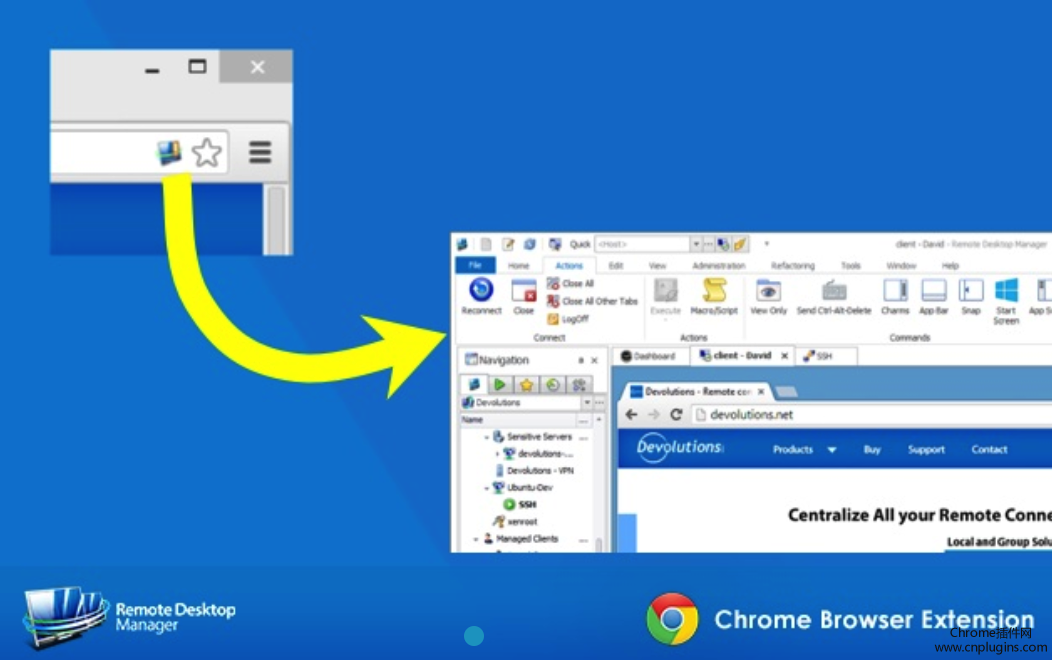Click the Buy link on Devolutions site
This screenshot has width=1052, height=660.
click(872, 449)
